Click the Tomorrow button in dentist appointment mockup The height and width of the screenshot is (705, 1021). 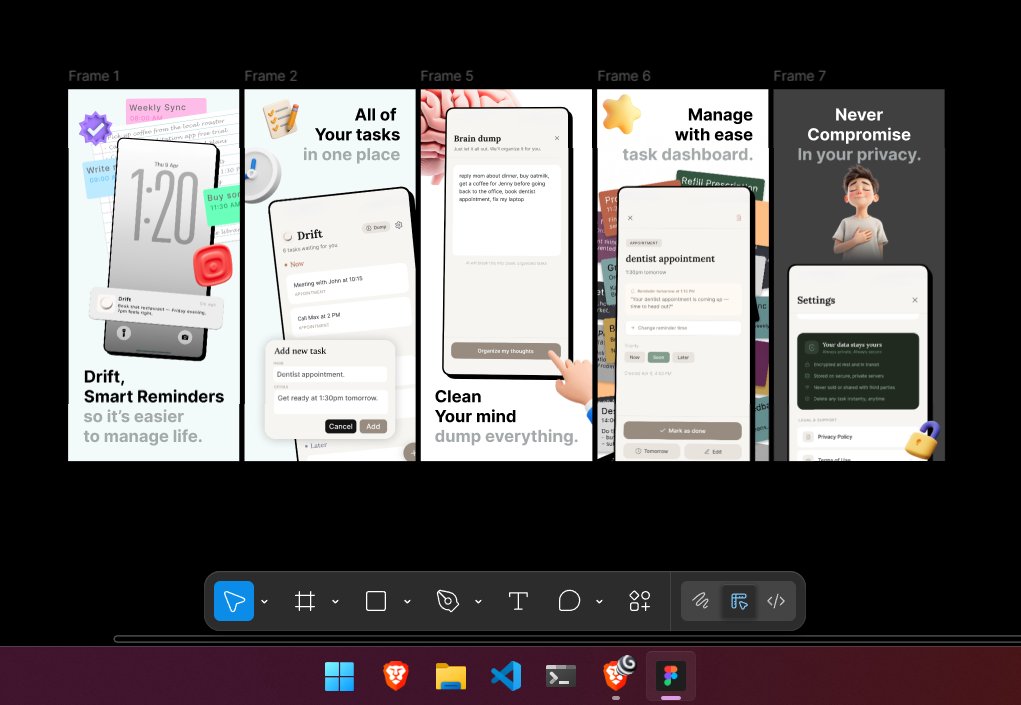click(652, 451)
